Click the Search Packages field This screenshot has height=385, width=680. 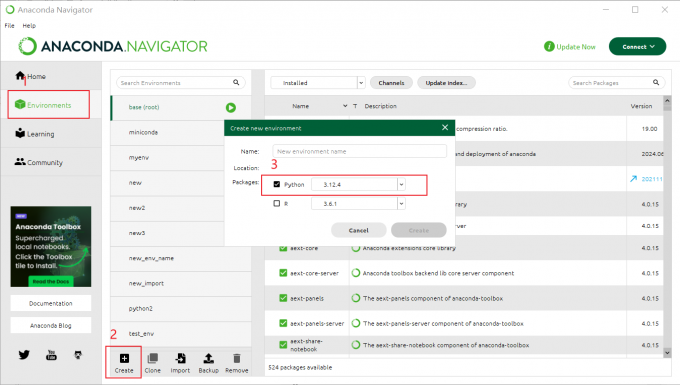click(617, 82)
